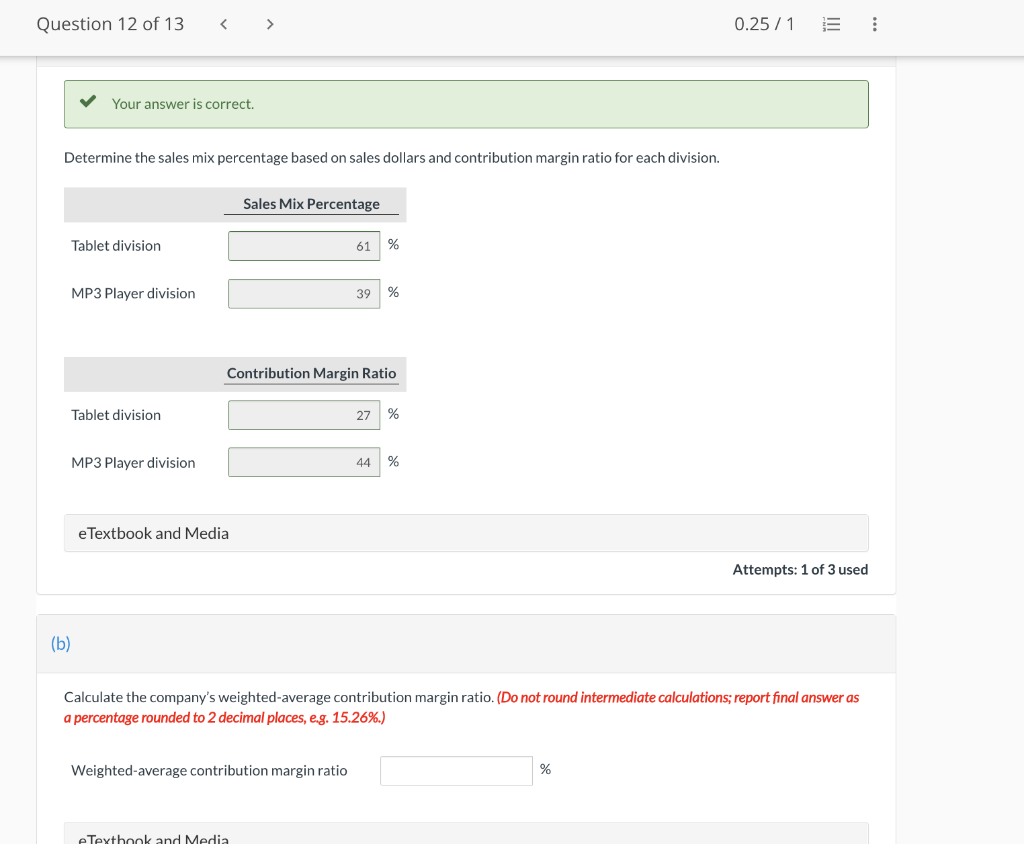
Task: Click the 'Weighted-average contribution margin ratio' label
Action: click(x=209, y=770)
